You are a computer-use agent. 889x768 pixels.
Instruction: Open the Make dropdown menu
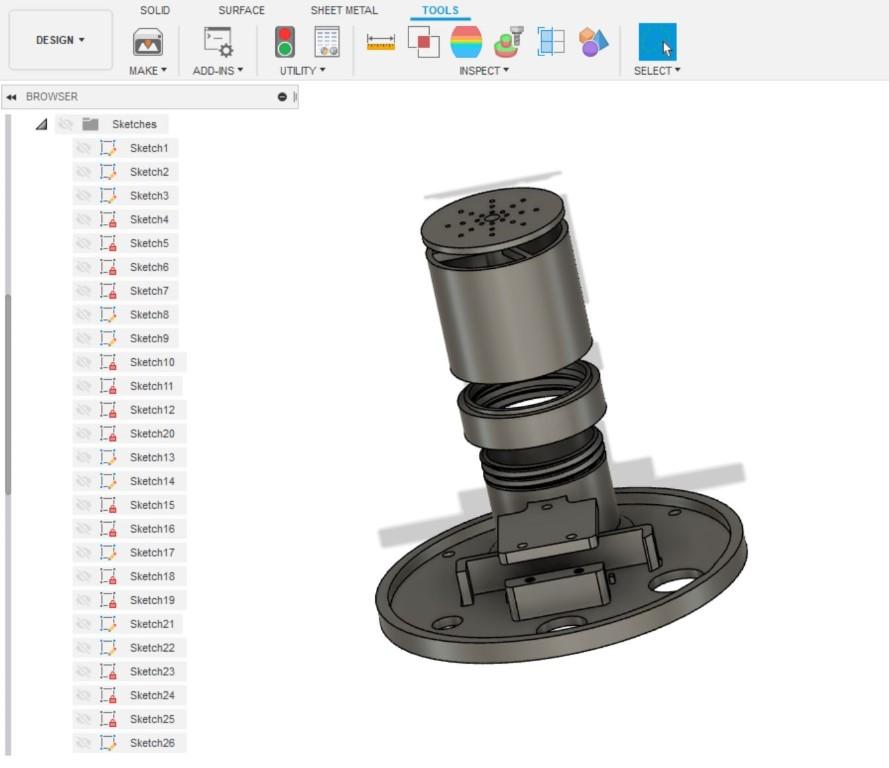148,71
